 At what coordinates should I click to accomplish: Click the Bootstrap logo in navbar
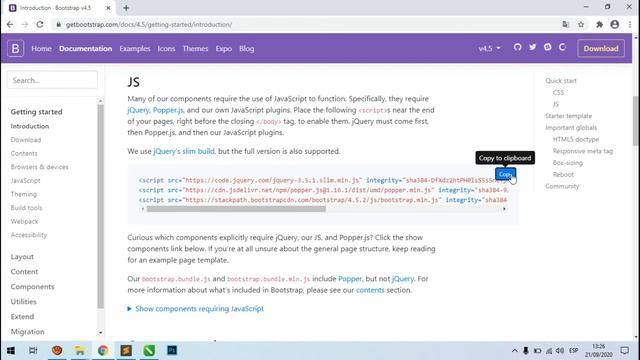point(16,48)
